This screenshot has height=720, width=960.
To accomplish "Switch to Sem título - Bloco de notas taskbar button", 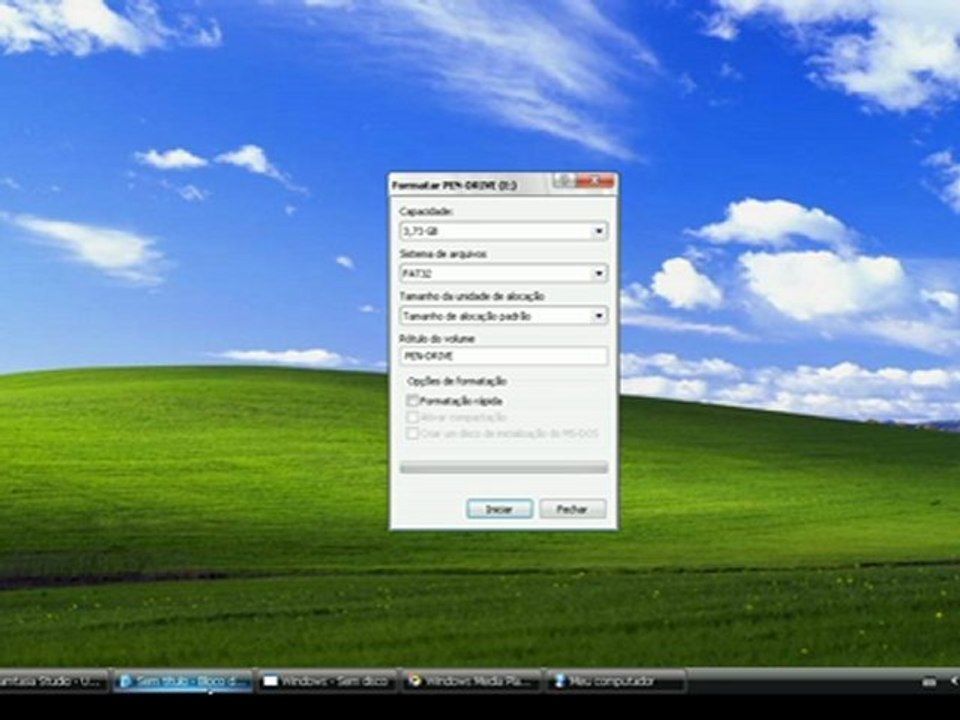I will (x=183, y=681).
